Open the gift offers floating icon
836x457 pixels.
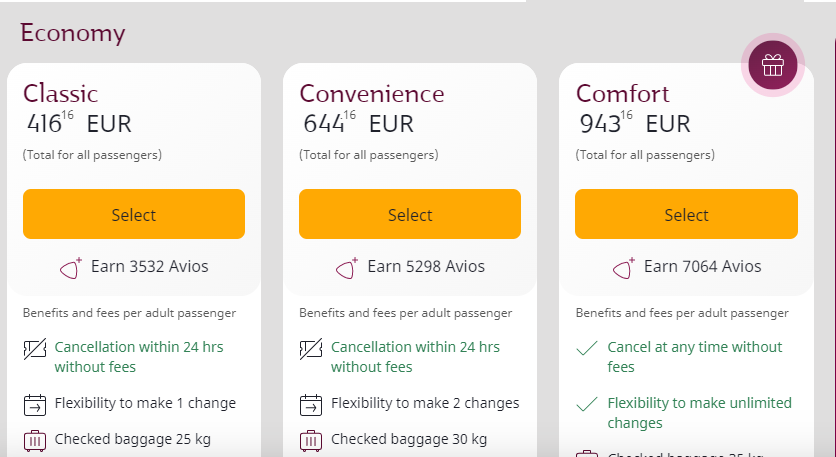[773, 65]
